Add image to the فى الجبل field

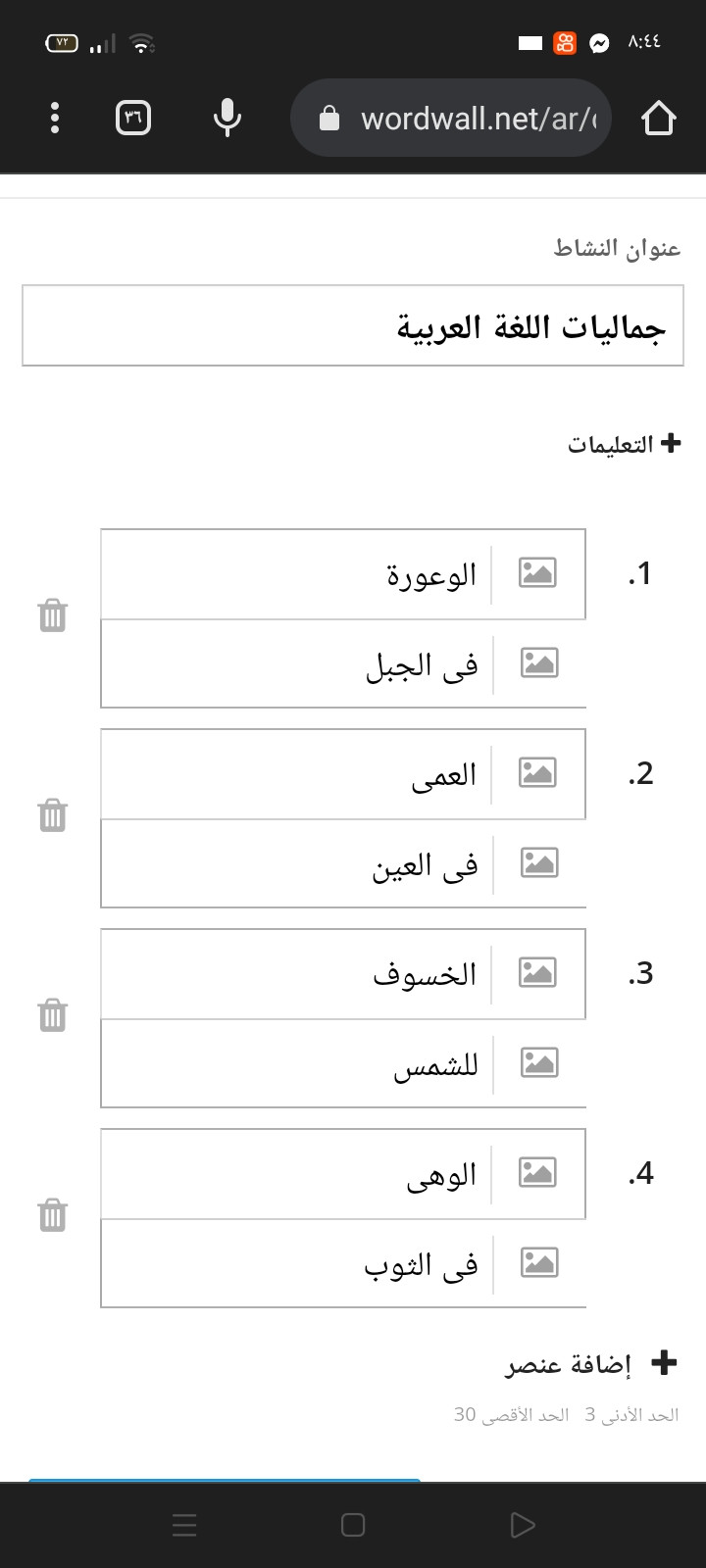pos(539,663)
